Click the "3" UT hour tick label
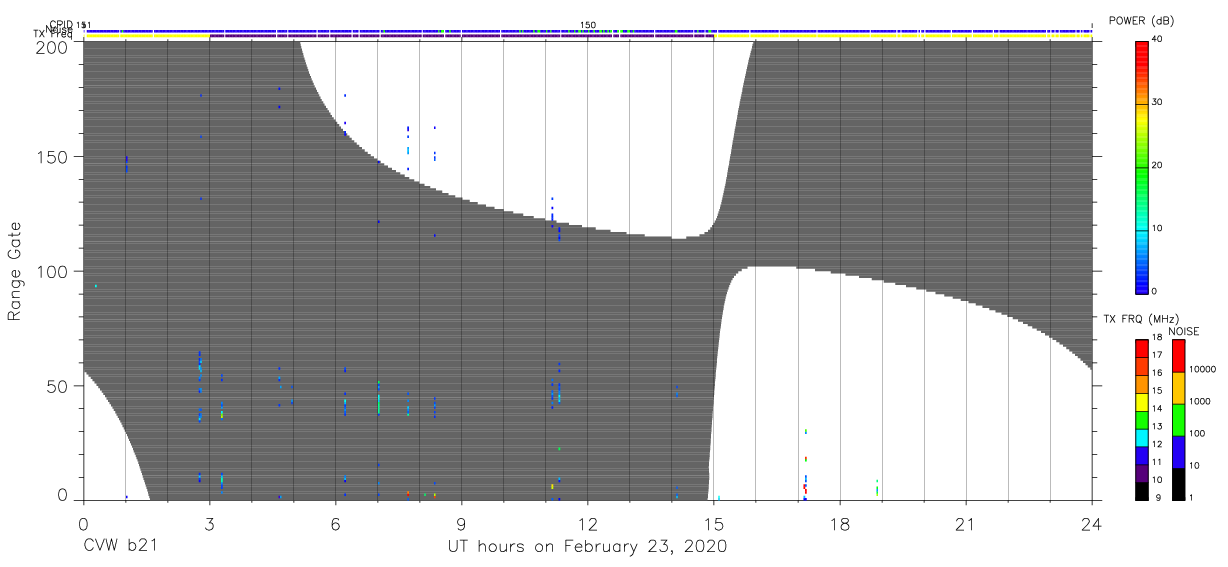Image resolution: width=1228 pixels, height=567 pixels. pyautogui.click(x=209, y=522)
